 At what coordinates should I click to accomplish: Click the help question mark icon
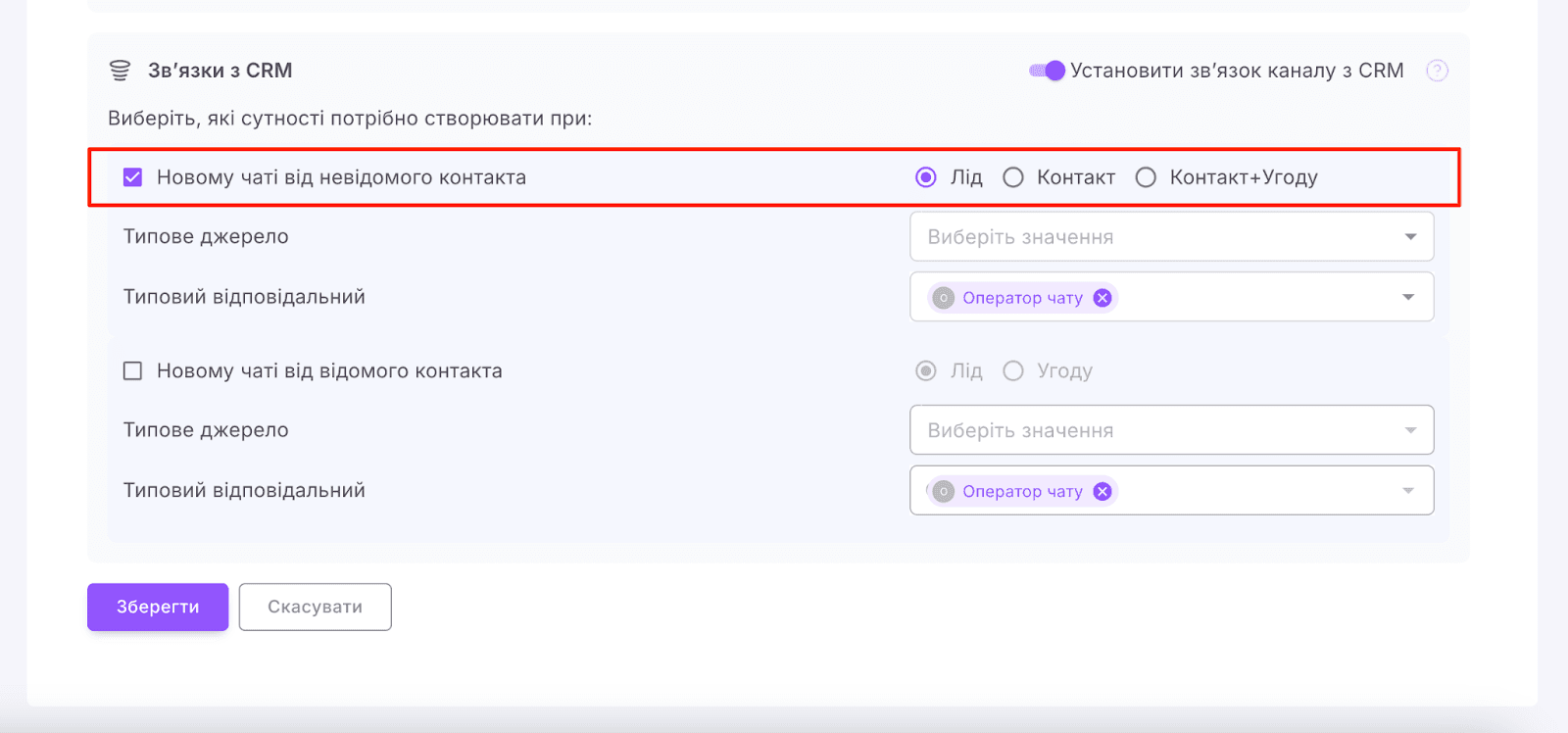click(1437, 71)
